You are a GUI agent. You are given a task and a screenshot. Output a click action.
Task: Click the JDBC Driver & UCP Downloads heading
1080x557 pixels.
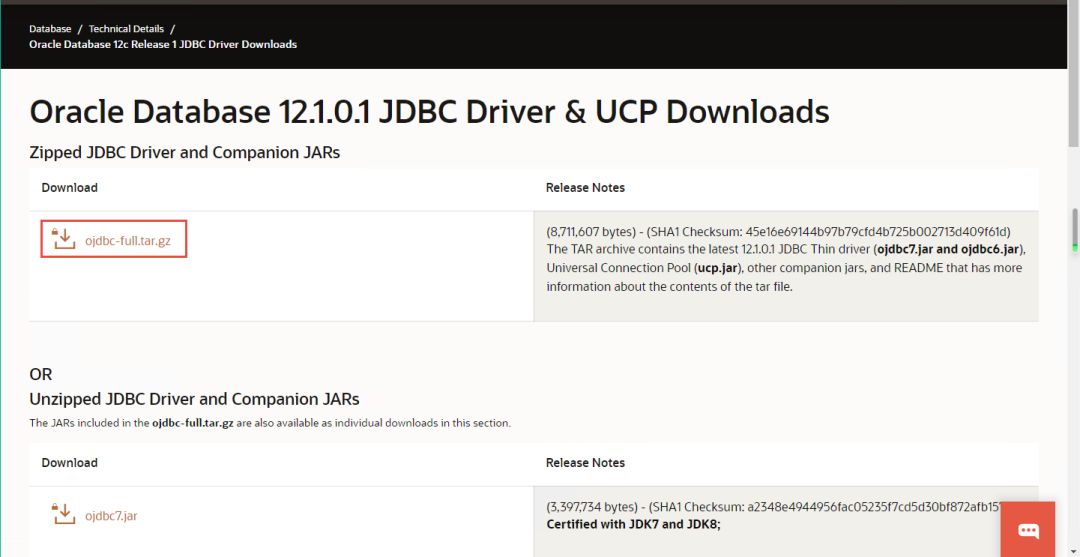(429, 112)
